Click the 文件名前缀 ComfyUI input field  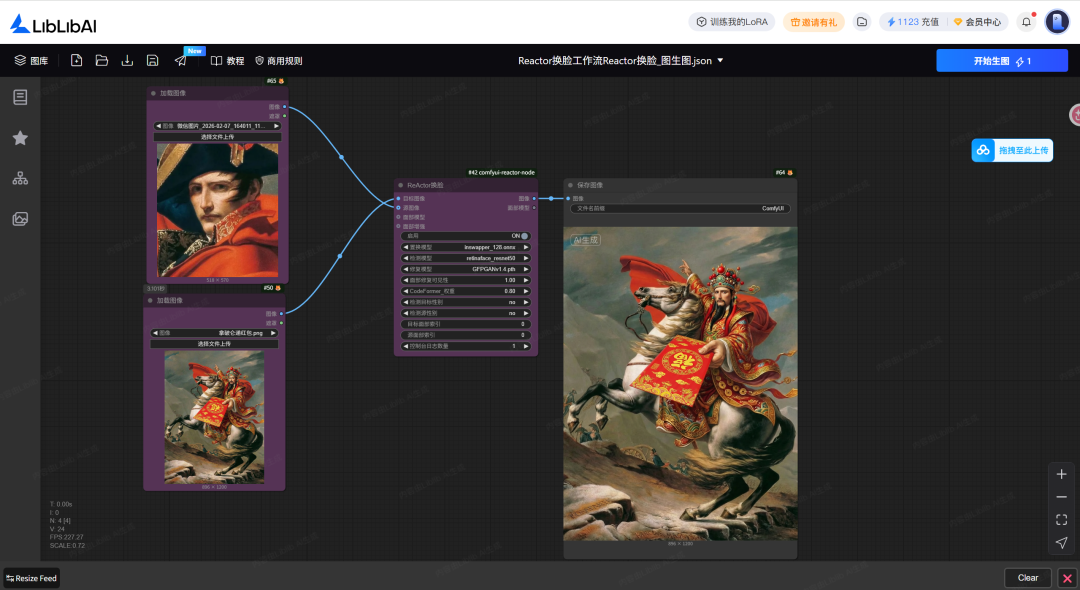click(680, 209)
